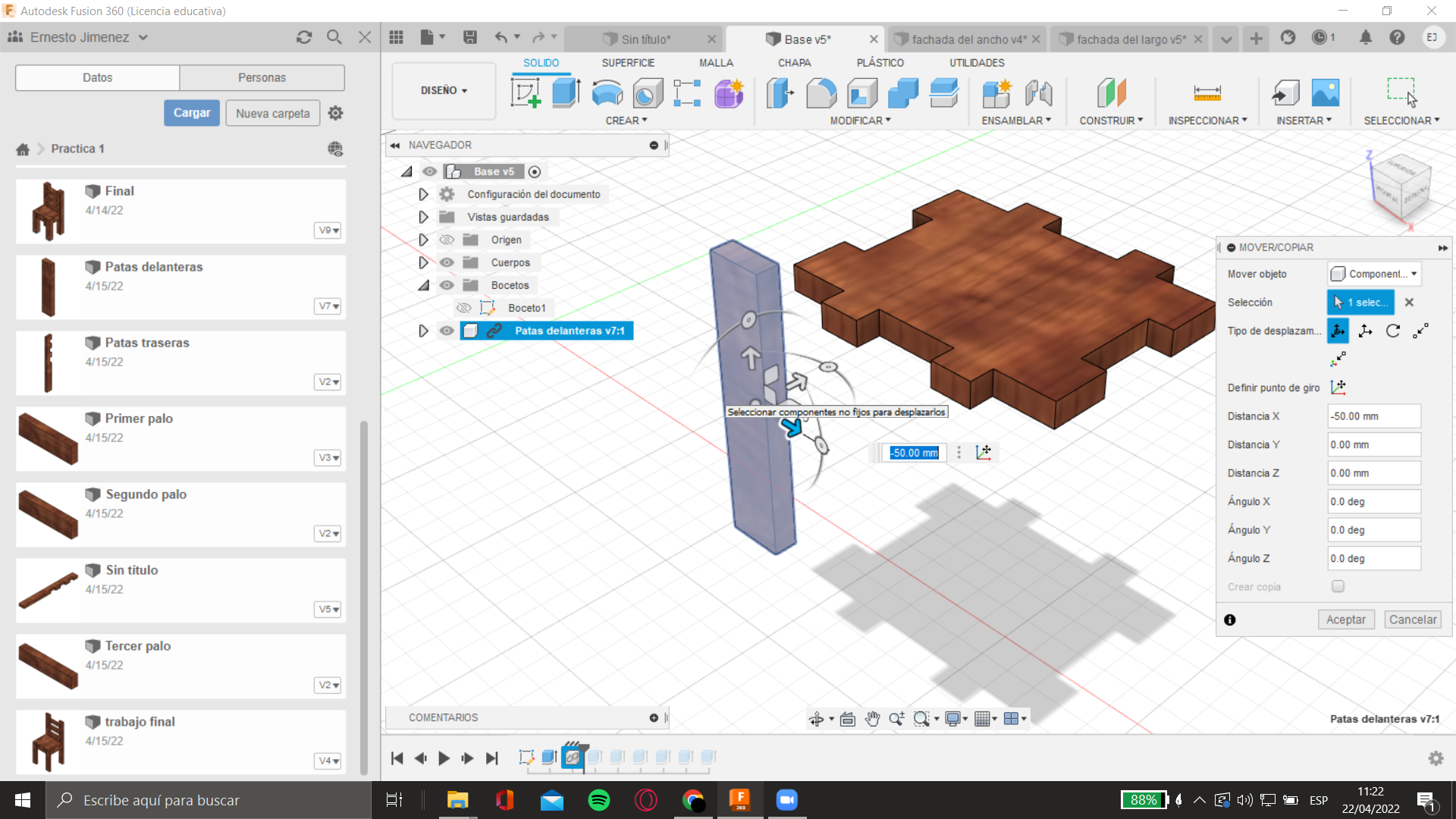Open the Mover objeto dropdown
Screen dimensions: 1456x819
[x=1373, y=274]
